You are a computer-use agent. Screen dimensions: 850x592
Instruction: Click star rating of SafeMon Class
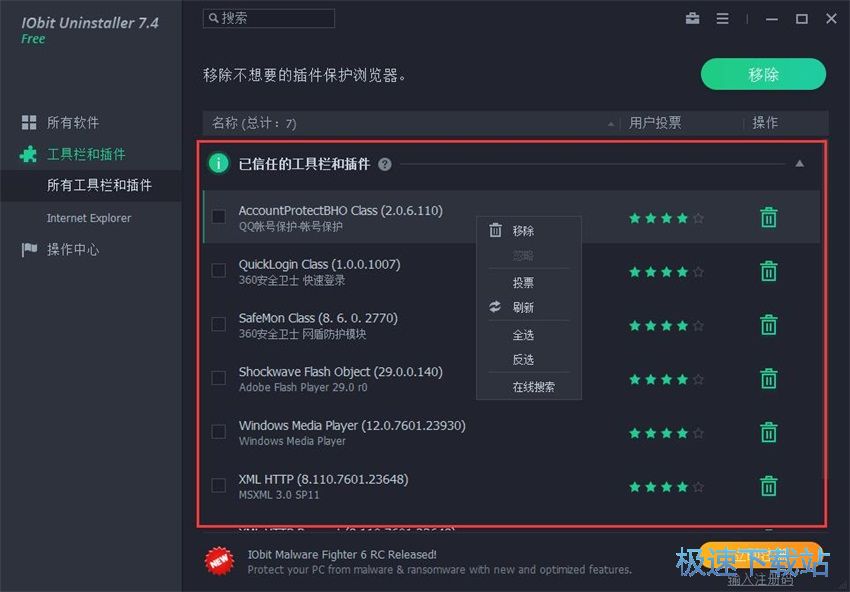pyautogui.click(x=666, y=325)
